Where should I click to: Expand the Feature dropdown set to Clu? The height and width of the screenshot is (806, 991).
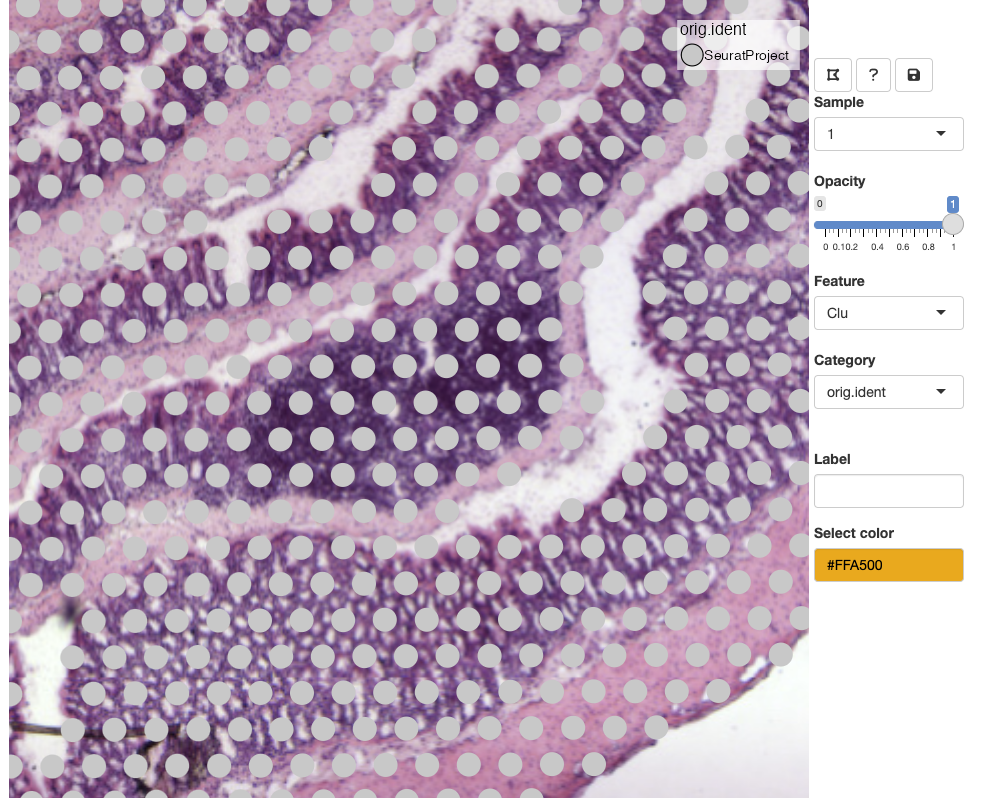coord(888,313)
